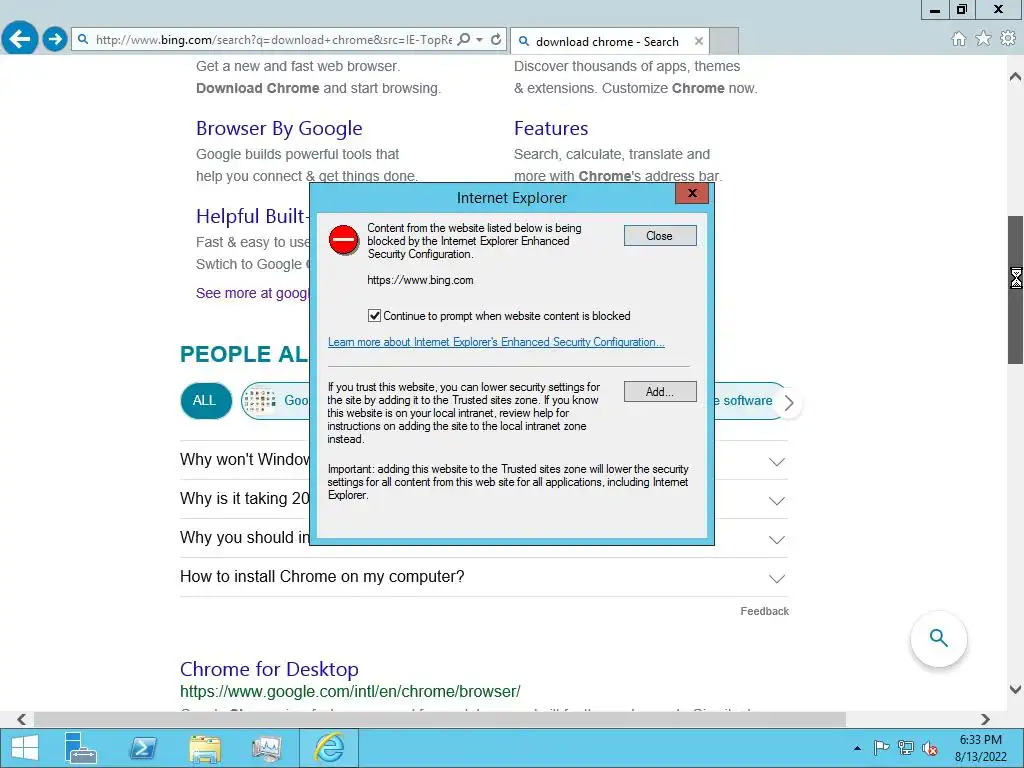Open the Home page icon

[958, 39]
